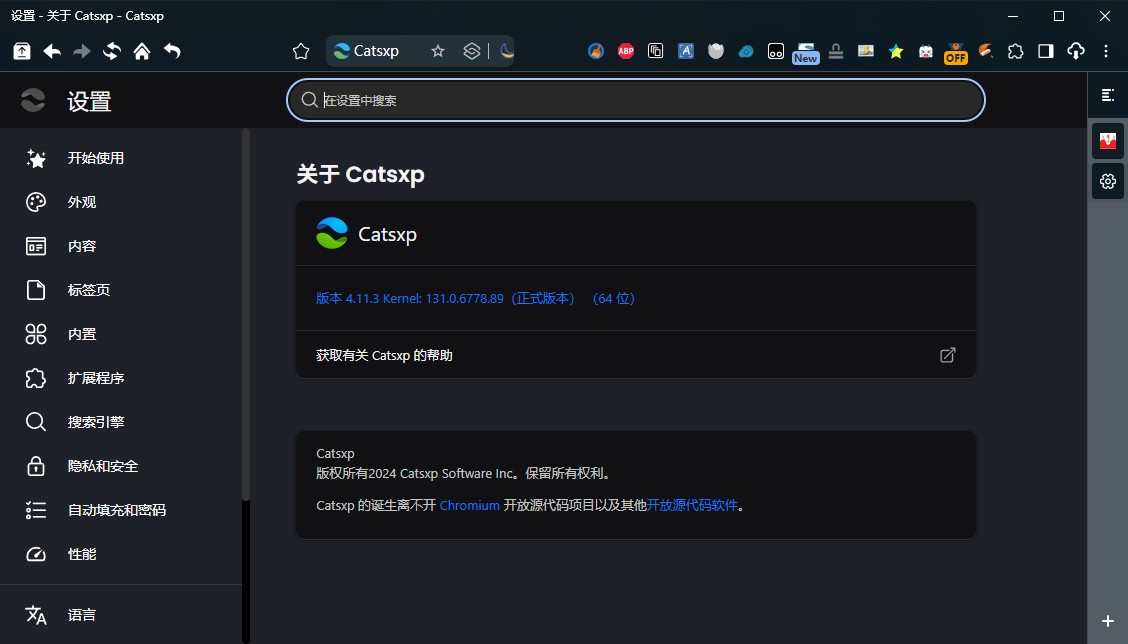The width and height of the screenshot is (1128, 644).
Task: Click the undo closed tab arrow
Action: [x=172, y=51]
